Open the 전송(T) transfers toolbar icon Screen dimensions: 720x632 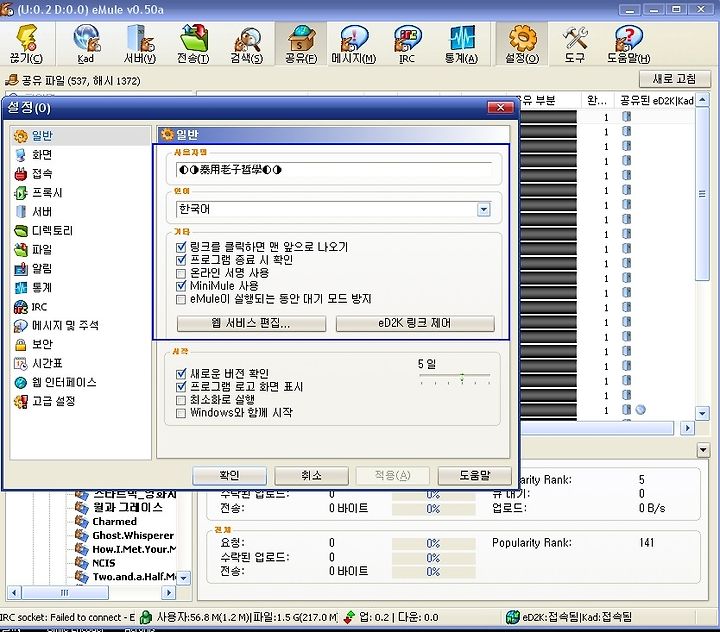193,44
